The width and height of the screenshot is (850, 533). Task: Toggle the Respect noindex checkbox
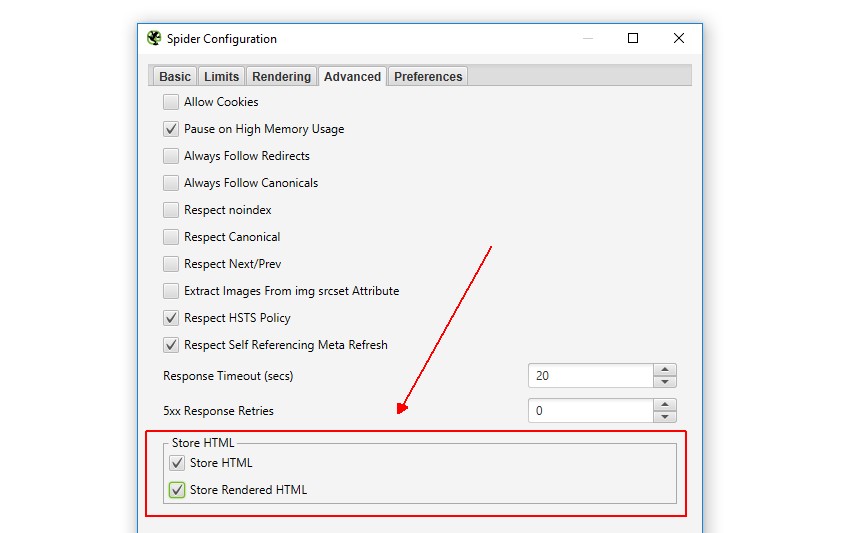171,210
